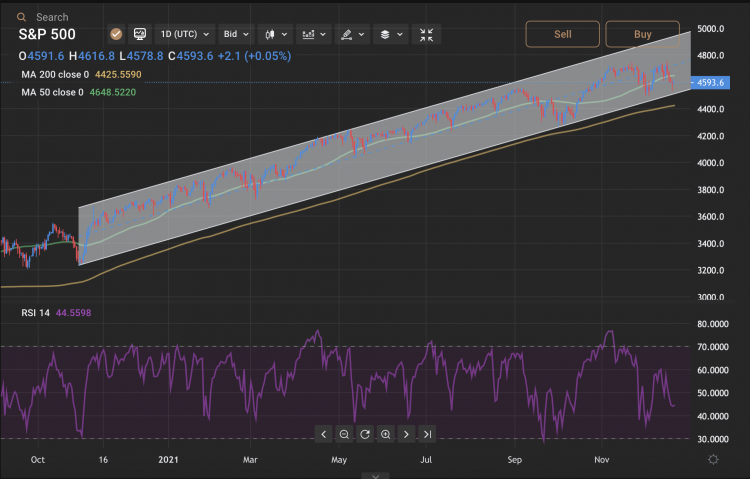This screenshot has width=750, height=479.
Task: Click the +2.1 (+0.05%) change value
Action: point(254,56)
